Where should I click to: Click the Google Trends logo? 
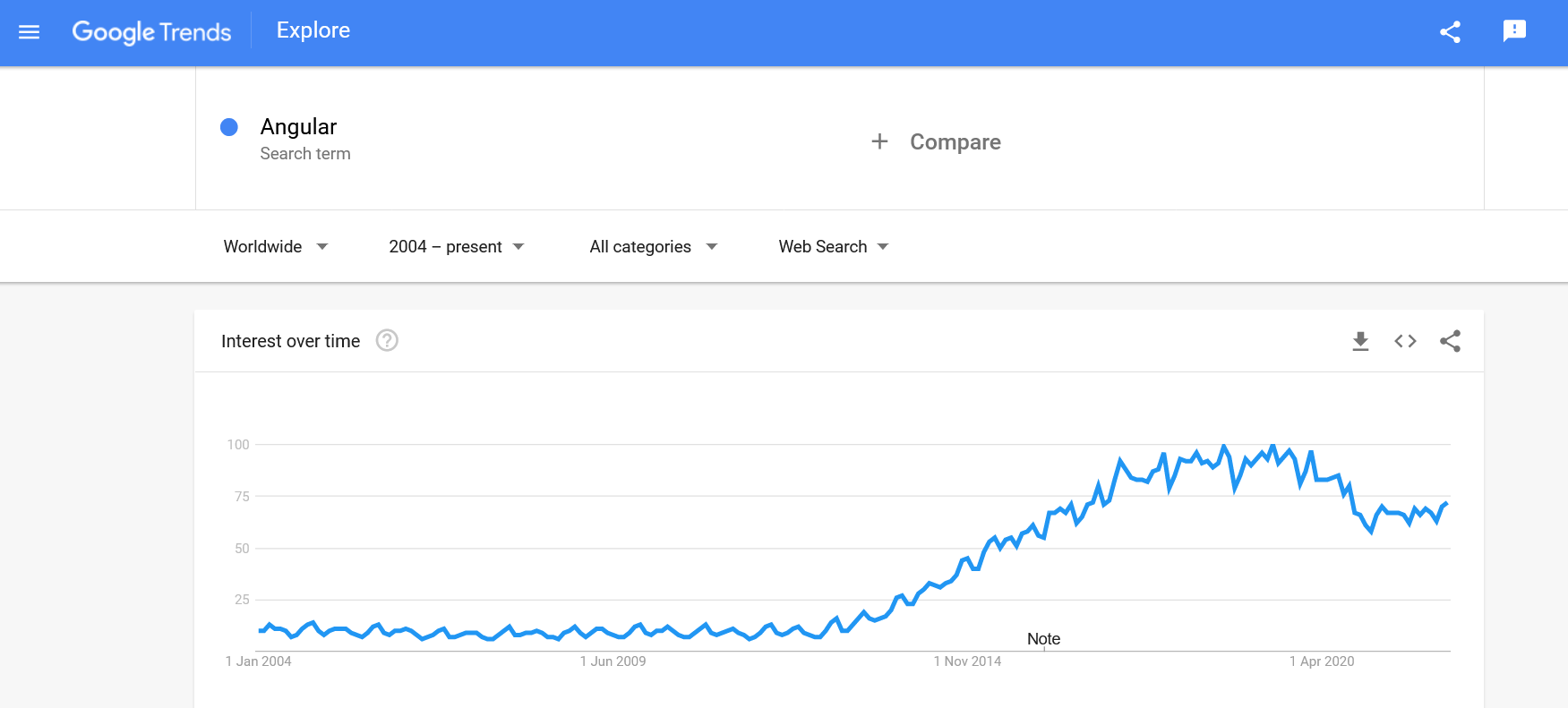(x=151, y=30)
